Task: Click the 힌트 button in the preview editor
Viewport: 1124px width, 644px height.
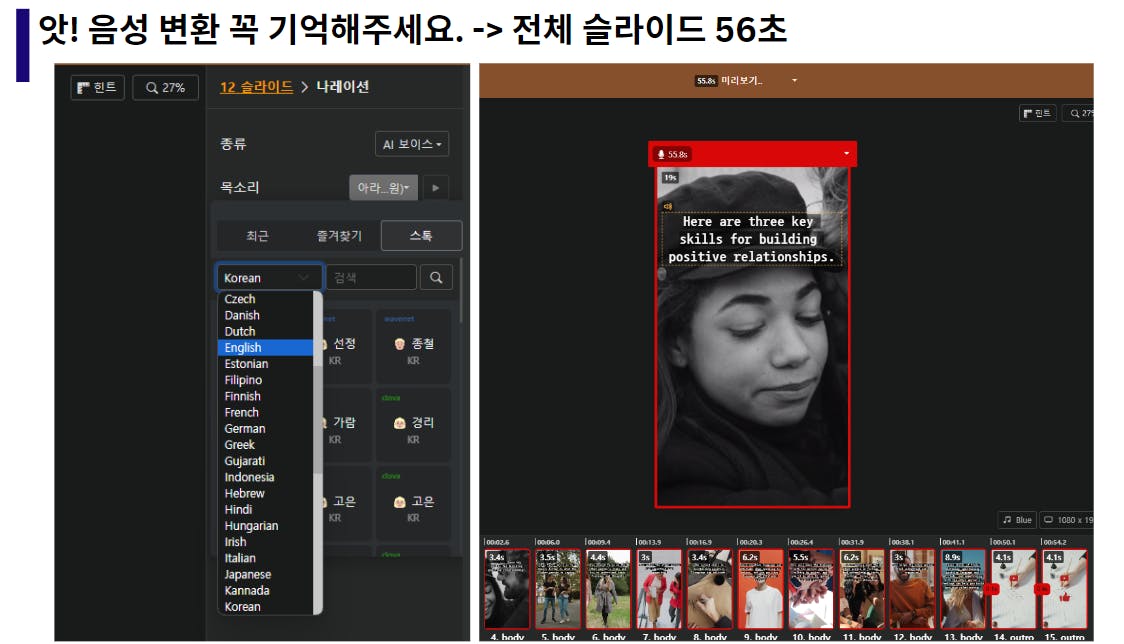Action: point(1037,113)
